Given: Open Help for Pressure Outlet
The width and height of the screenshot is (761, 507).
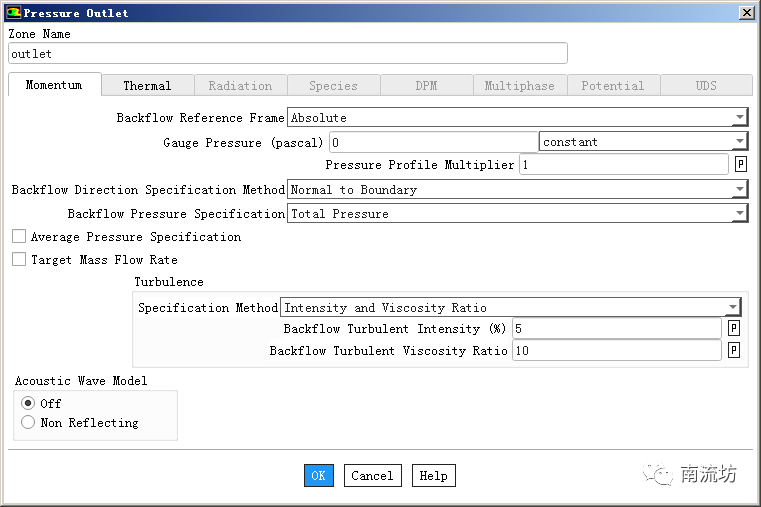Looking at the screenshot, I should 433,476.
